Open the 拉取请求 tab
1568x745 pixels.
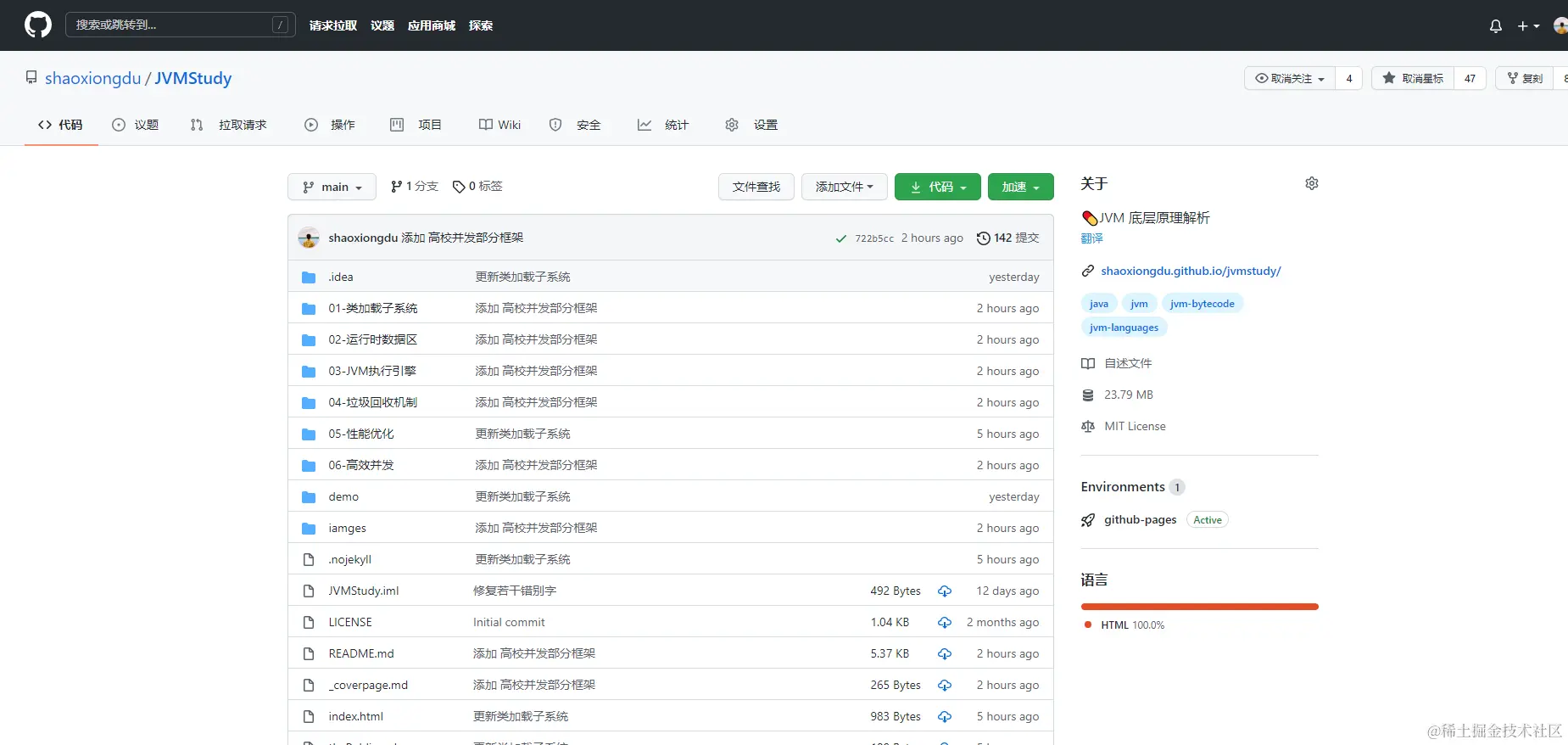(229, 125)
